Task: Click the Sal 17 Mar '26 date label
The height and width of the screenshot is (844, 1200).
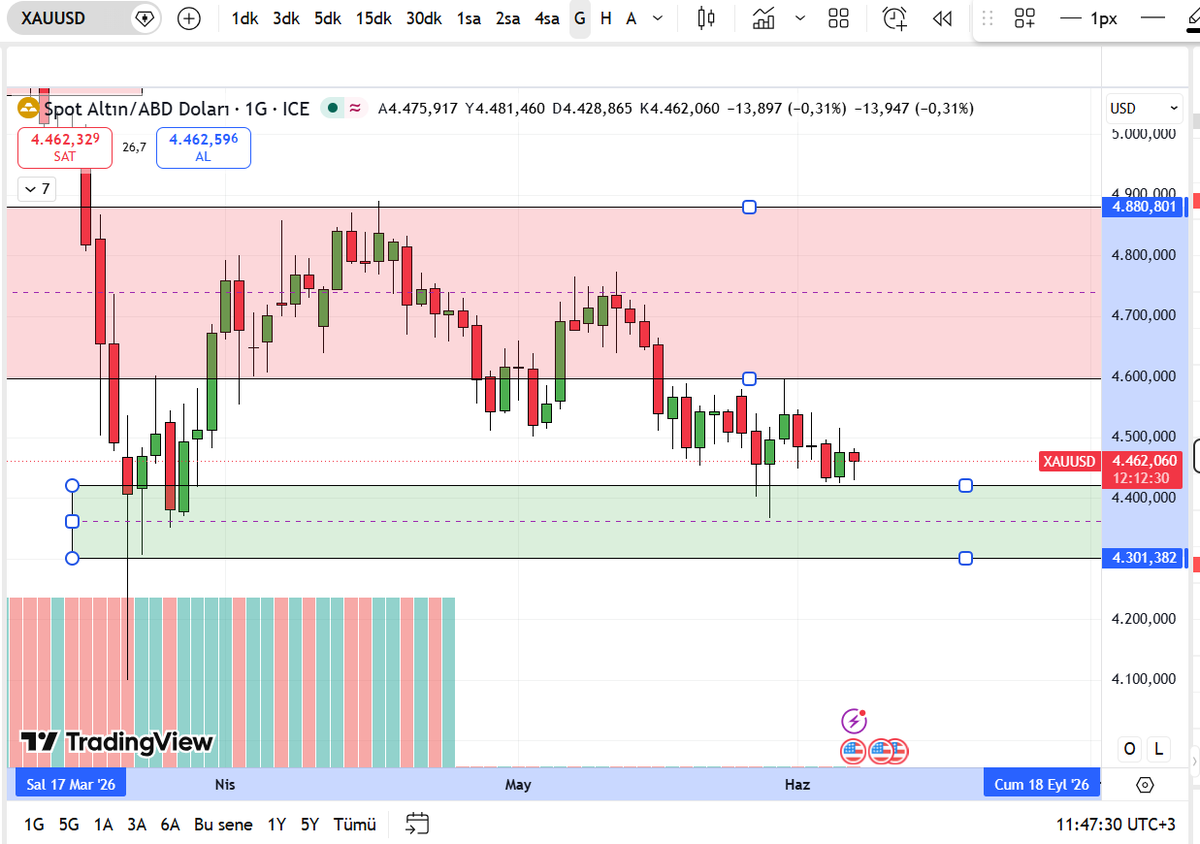Action: [71, 784]
